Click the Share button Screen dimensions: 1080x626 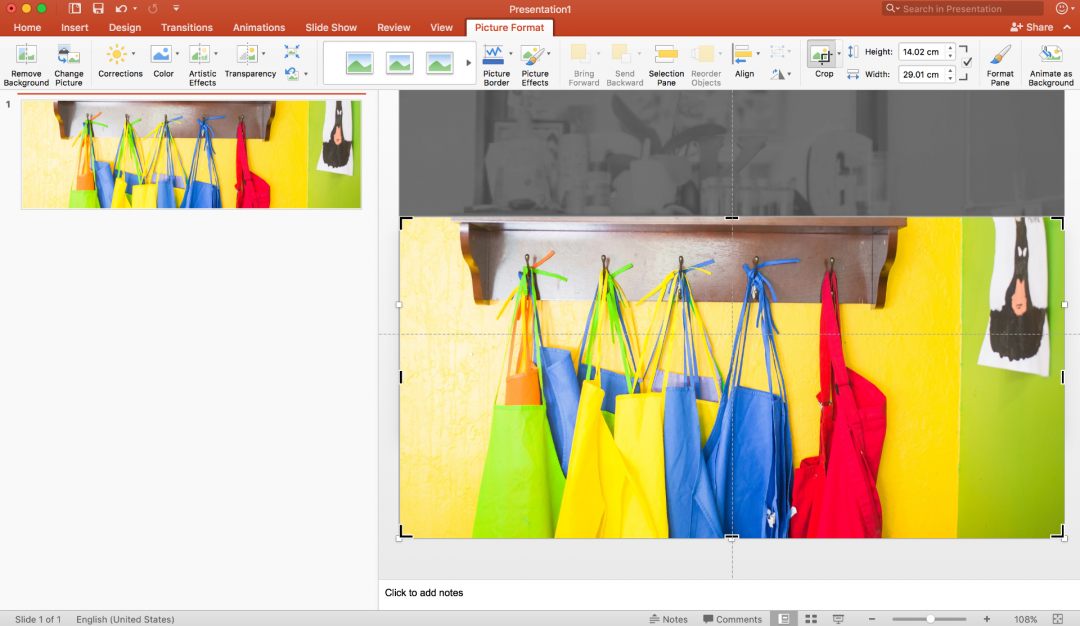click(x=1032, y=27)
